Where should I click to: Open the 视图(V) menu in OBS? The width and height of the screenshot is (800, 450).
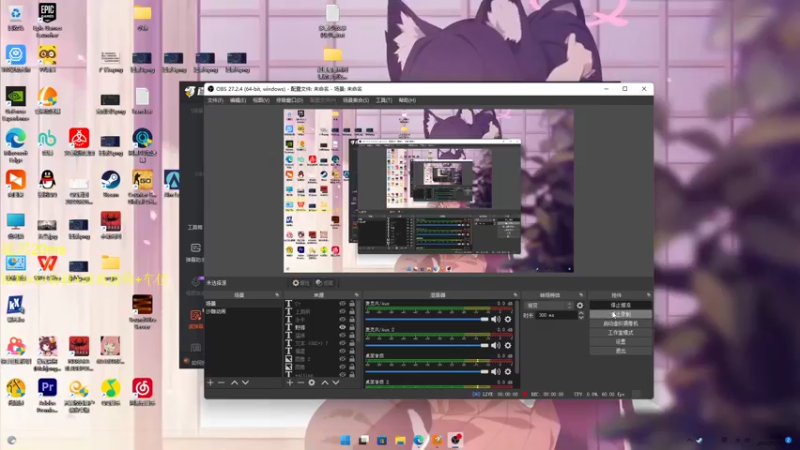(x=261, y=101)
